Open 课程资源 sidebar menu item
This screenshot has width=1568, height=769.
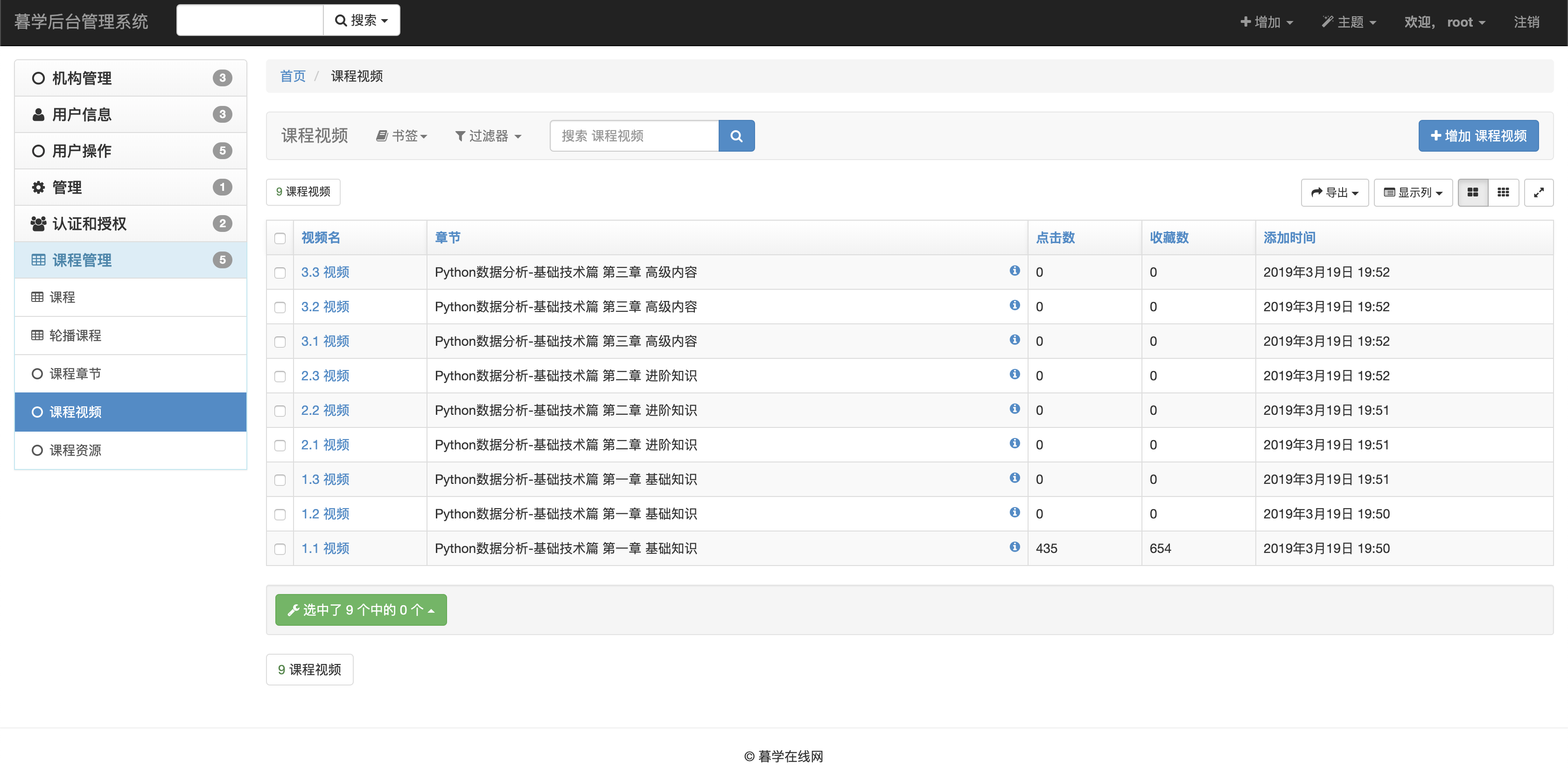75,450
